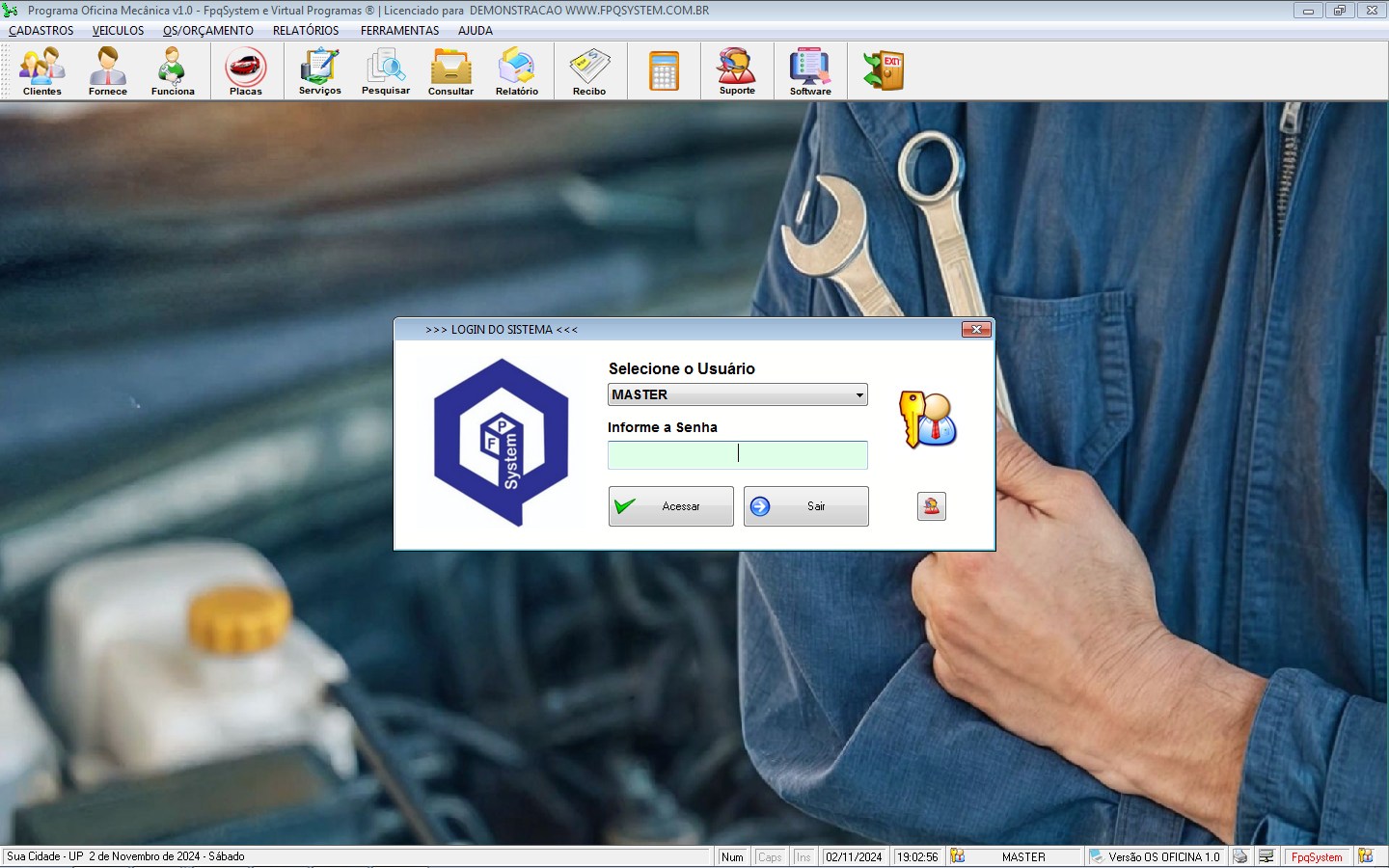Screen dimensions: 1389x868
Task: Close the LOGIN DO SISTEMA dialog
Action: tap(977, 330)
